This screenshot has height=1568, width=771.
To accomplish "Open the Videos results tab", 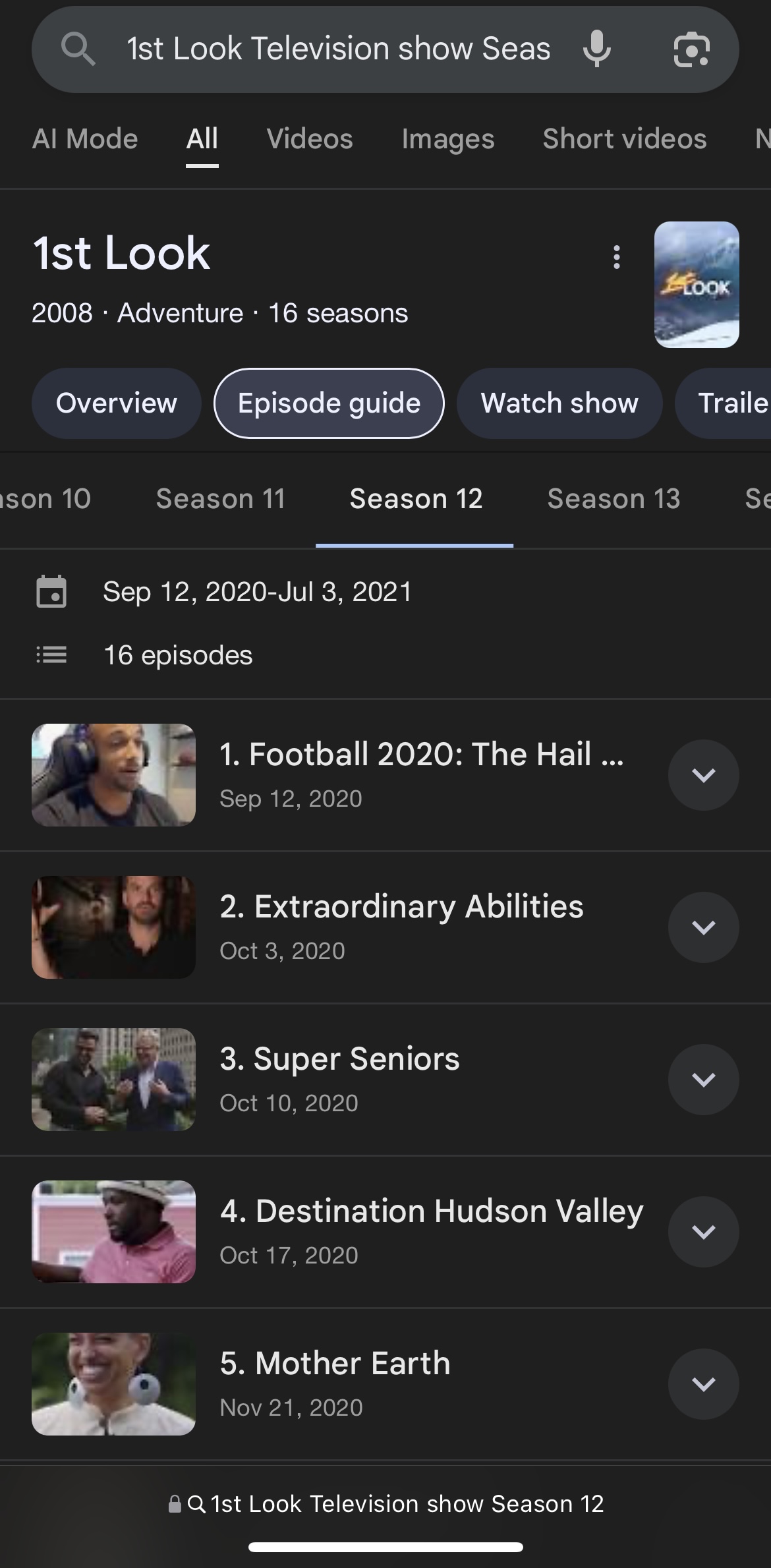I will click(x=310, y=139).
